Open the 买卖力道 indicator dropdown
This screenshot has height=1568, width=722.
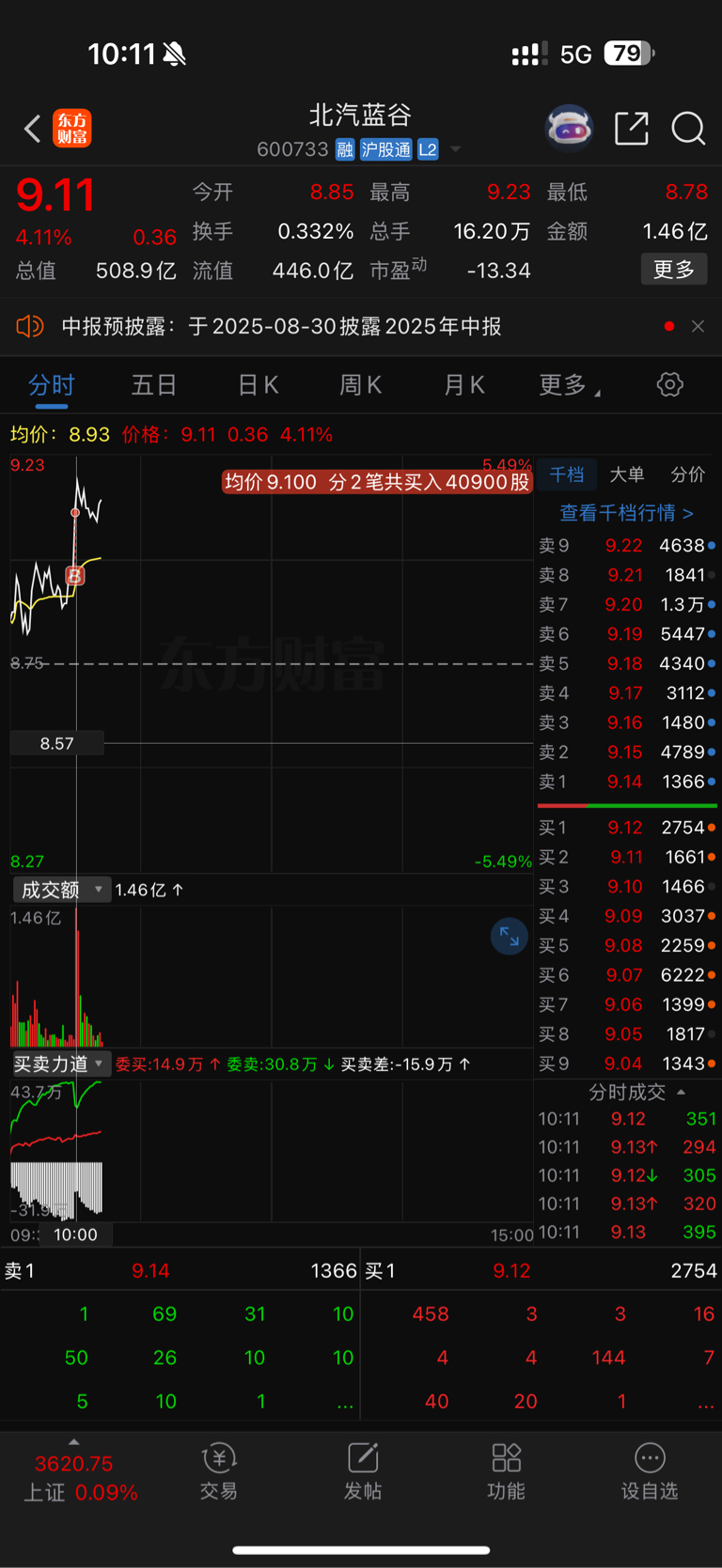click(61, 1063)
